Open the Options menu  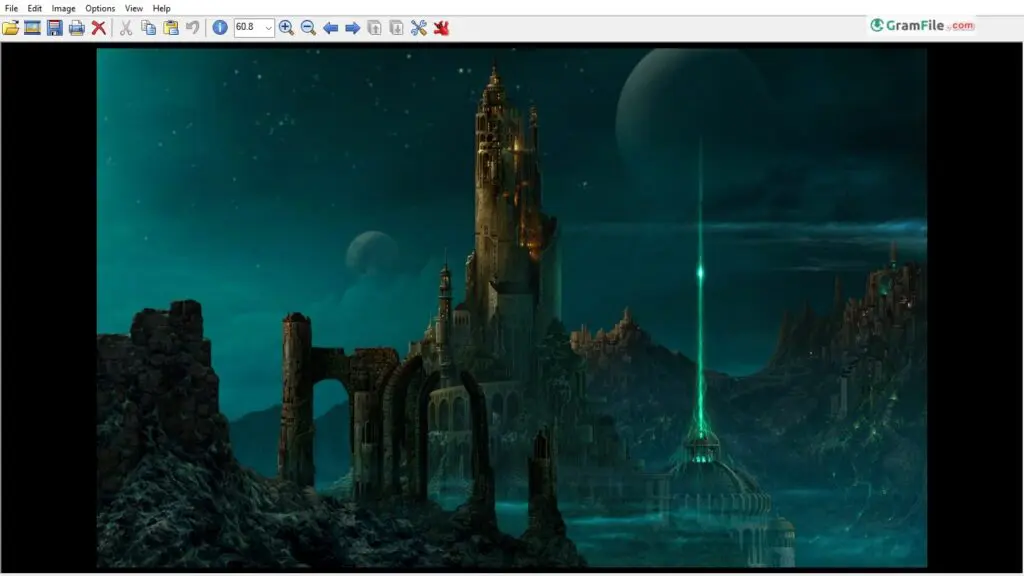100,8
